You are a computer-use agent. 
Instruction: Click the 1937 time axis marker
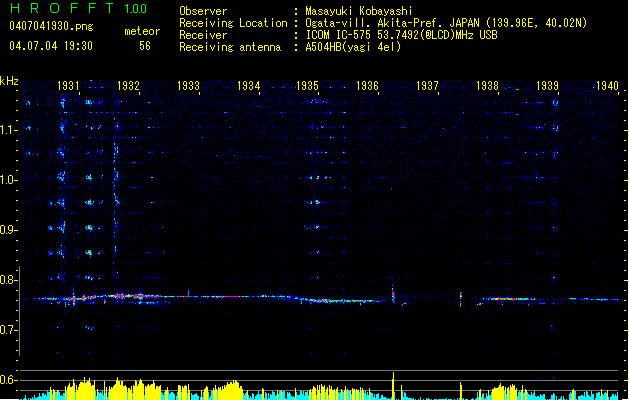coord(427,86)
